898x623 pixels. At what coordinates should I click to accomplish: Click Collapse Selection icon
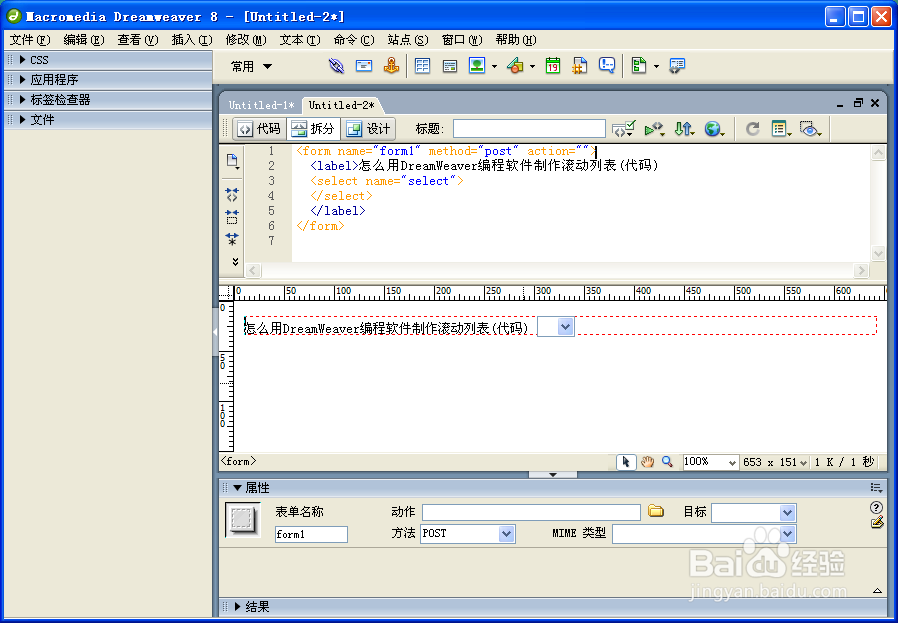coord(232,216)
